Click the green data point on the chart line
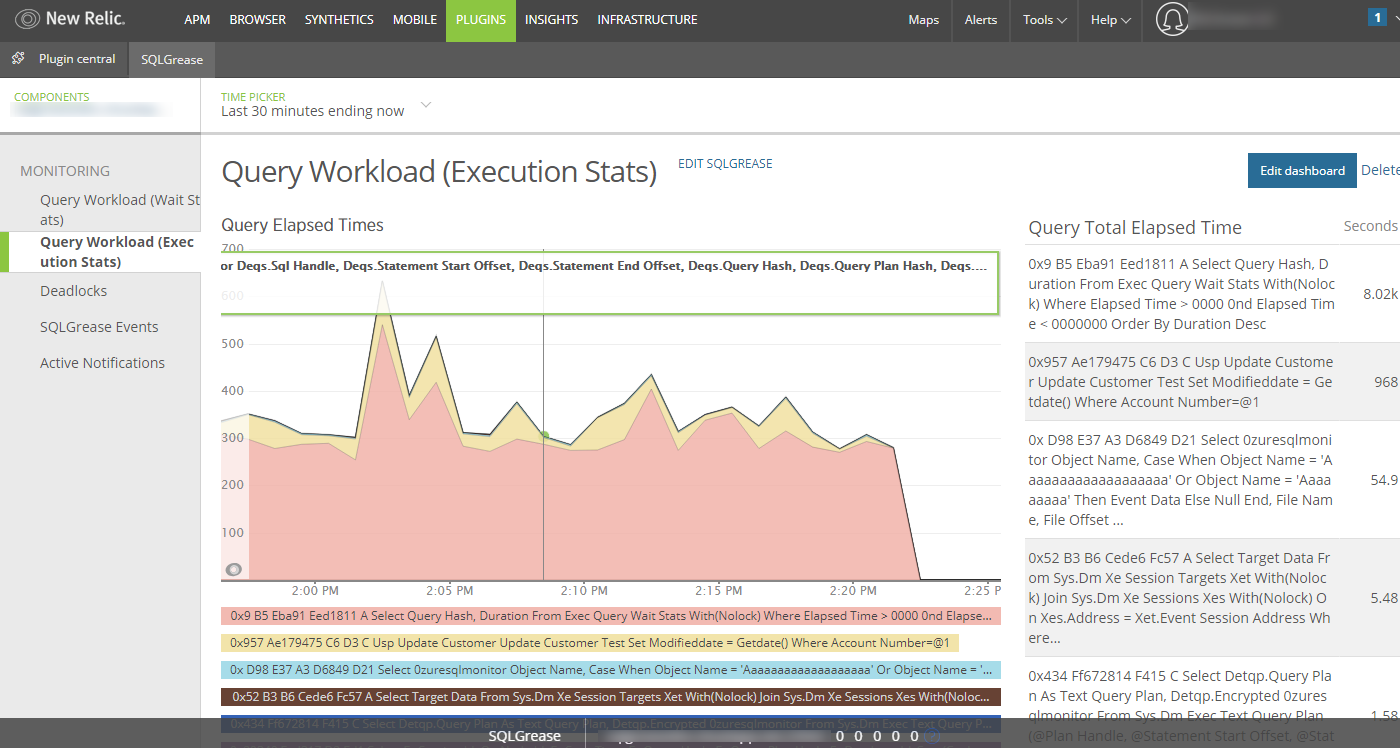1400x748 pixels. point(544,434)
